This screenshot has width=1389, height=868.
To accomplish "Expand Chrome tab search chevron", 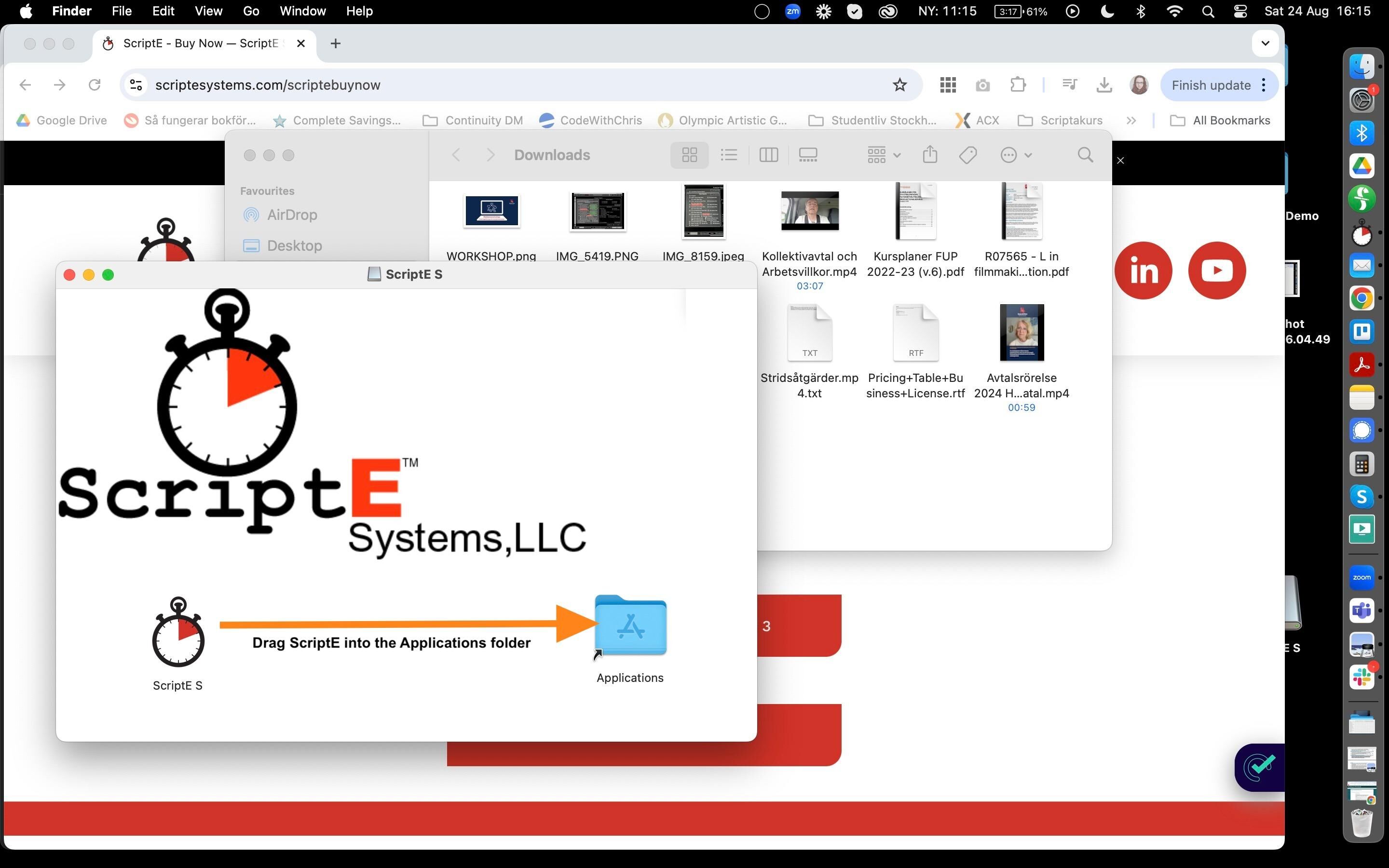I will coord(1265,43).
